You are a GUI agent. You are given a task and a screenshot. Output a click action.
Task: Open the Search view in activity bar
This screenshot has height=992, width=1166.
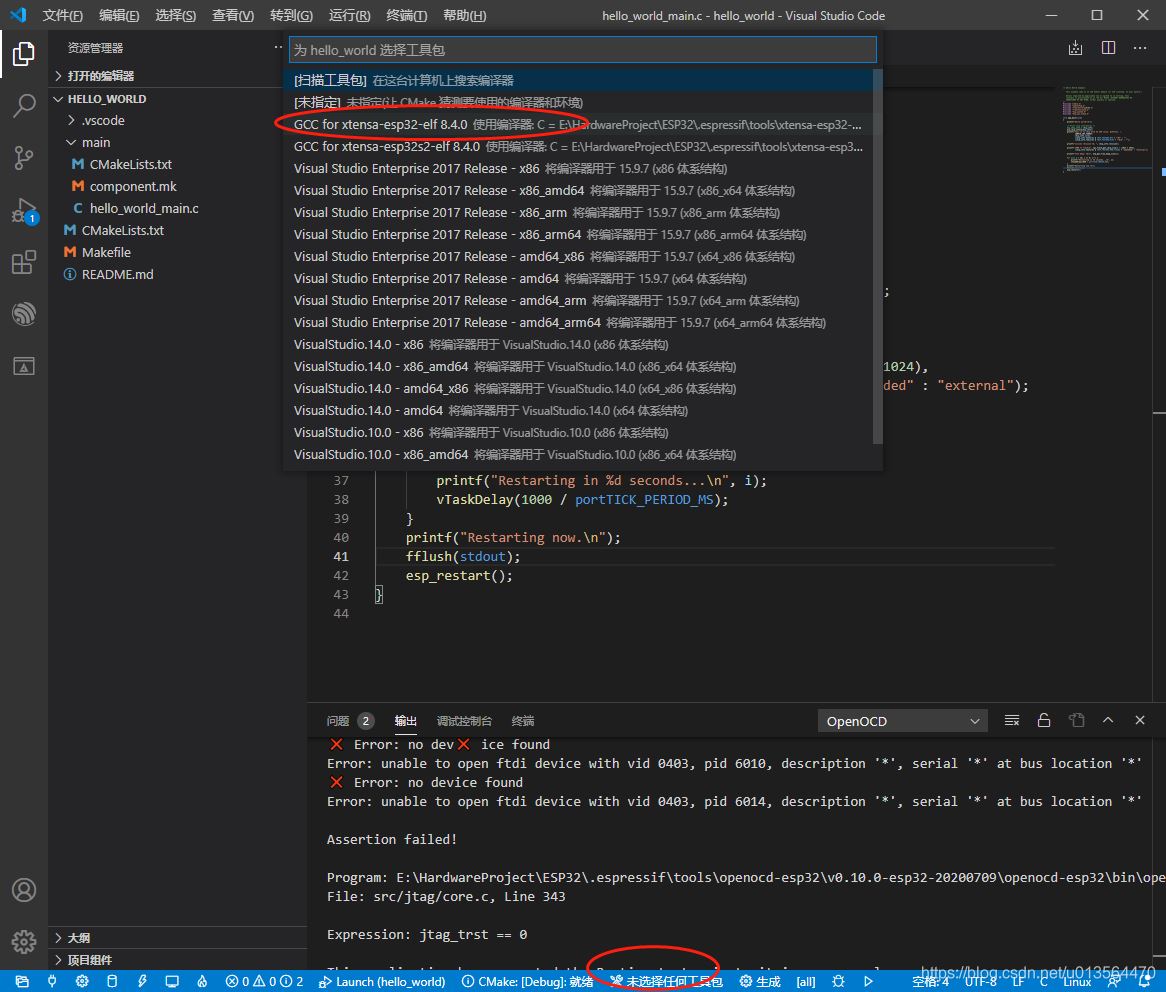[x=24, y=105]
